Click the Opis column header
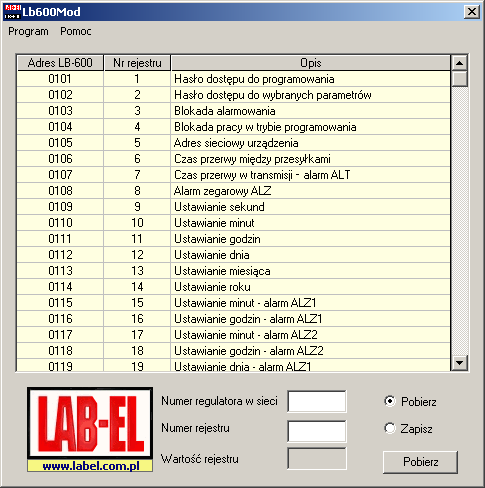 (x=311, y=63)
